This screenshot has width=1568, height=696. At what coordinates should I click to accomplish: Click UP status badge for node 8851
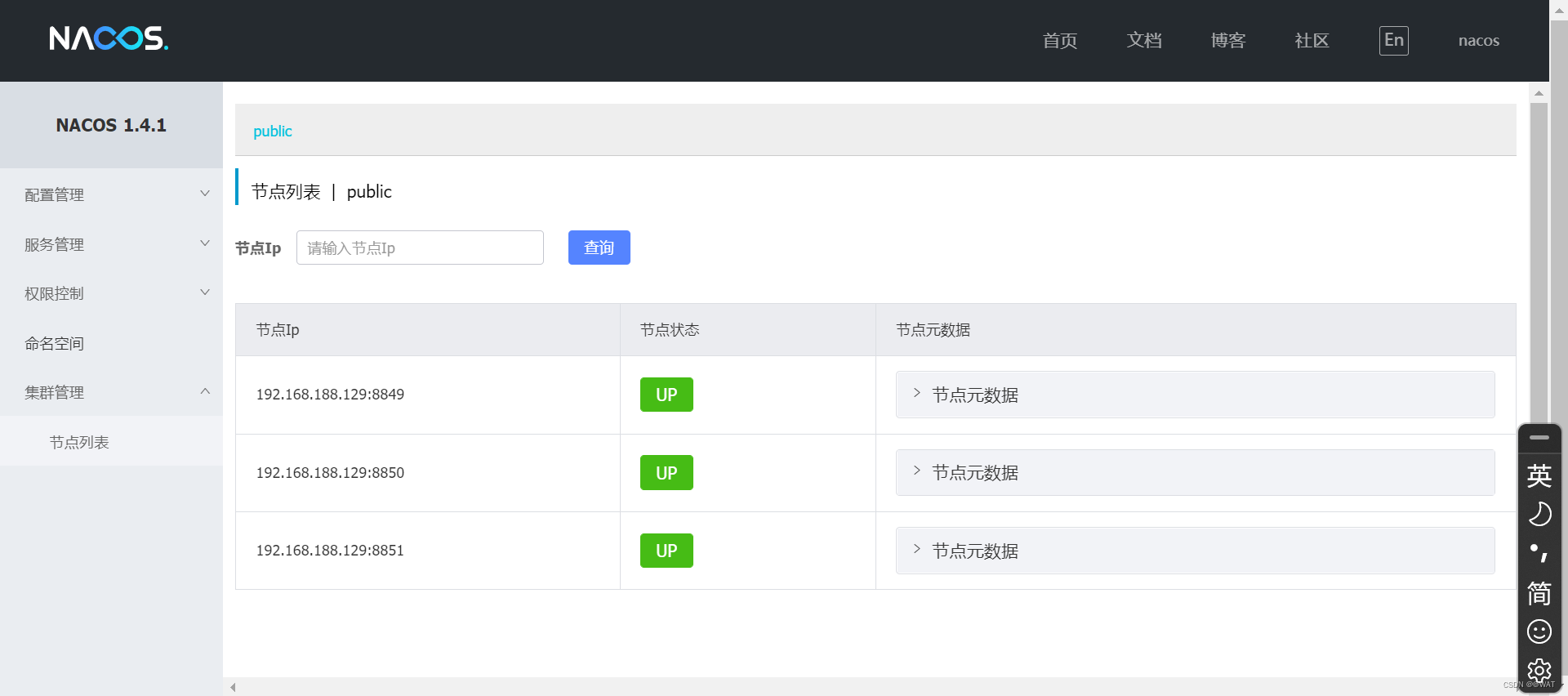[x=666, y=551]
